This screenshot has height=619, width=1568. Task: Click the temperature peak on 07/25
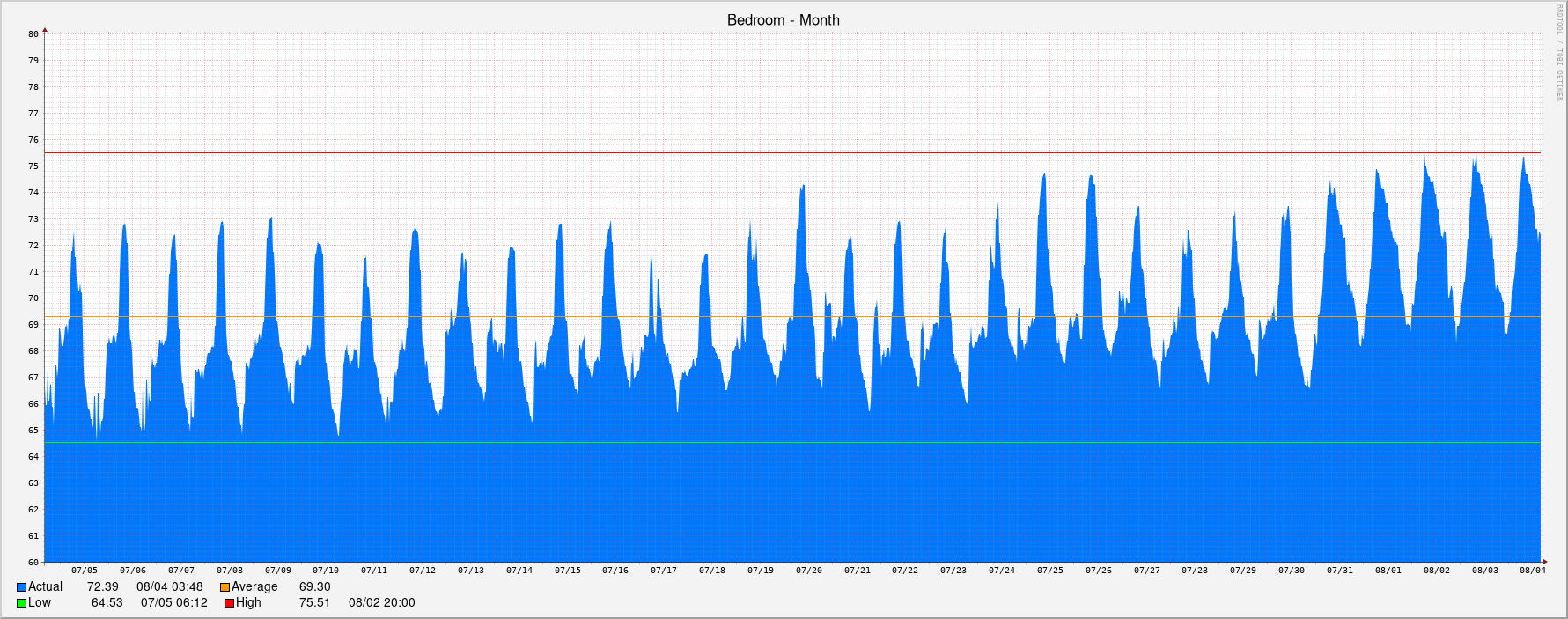pos(1044,175)
